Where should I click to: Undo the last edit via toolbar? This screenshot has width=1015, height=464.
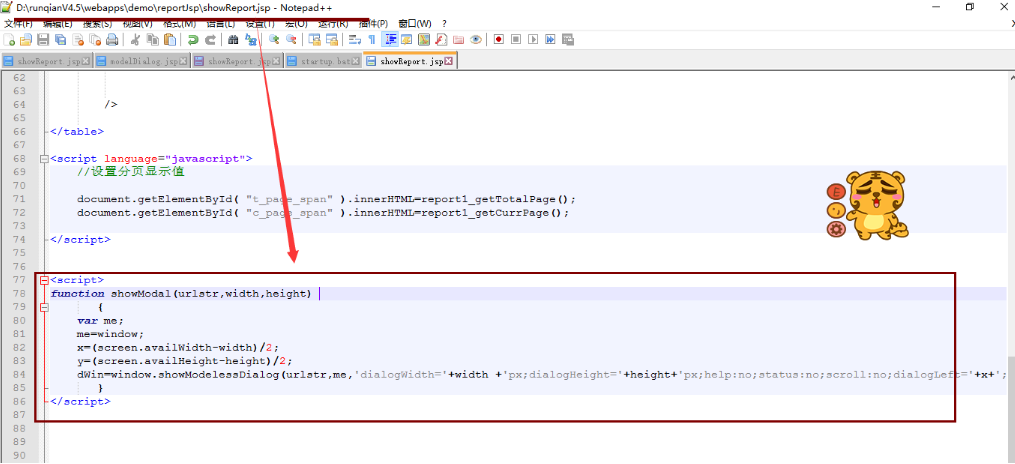pyautogui.click(x=193, y=40)
